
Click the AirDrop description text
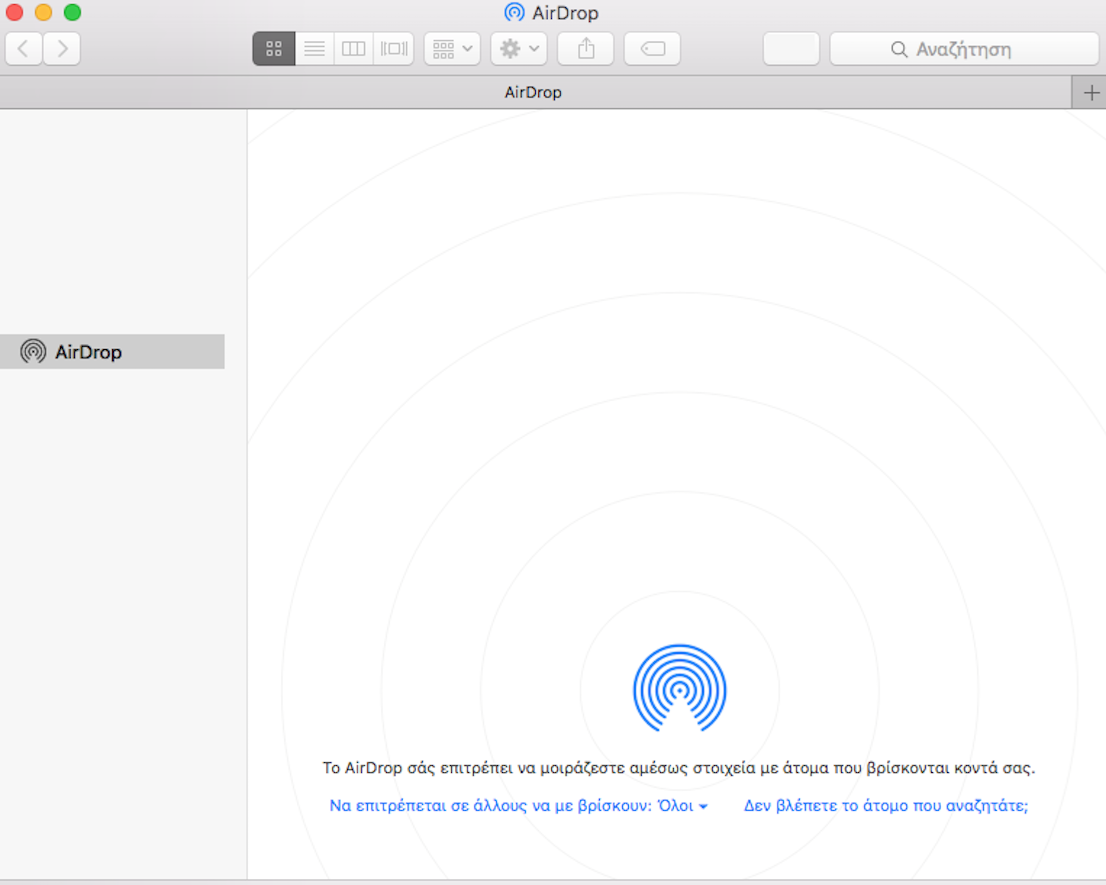[679, 767]
